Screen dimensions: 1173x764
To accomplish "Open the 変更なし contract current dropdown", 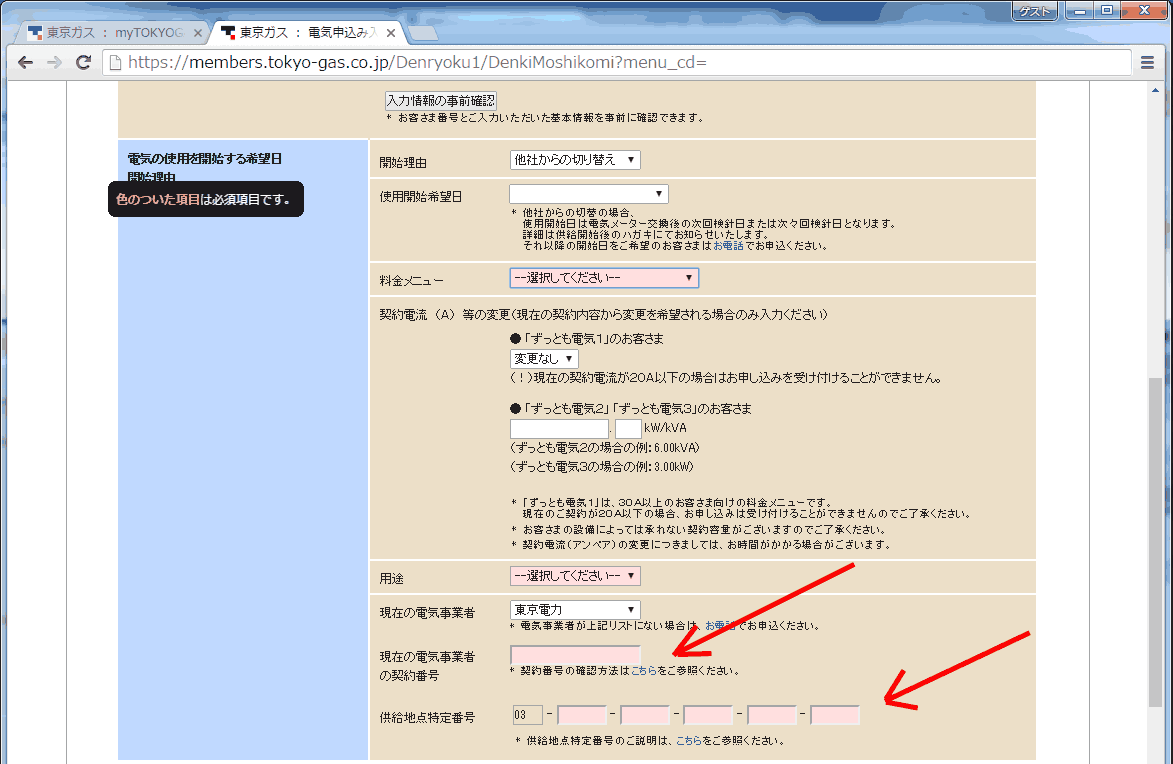I will (x=544, y=358).
